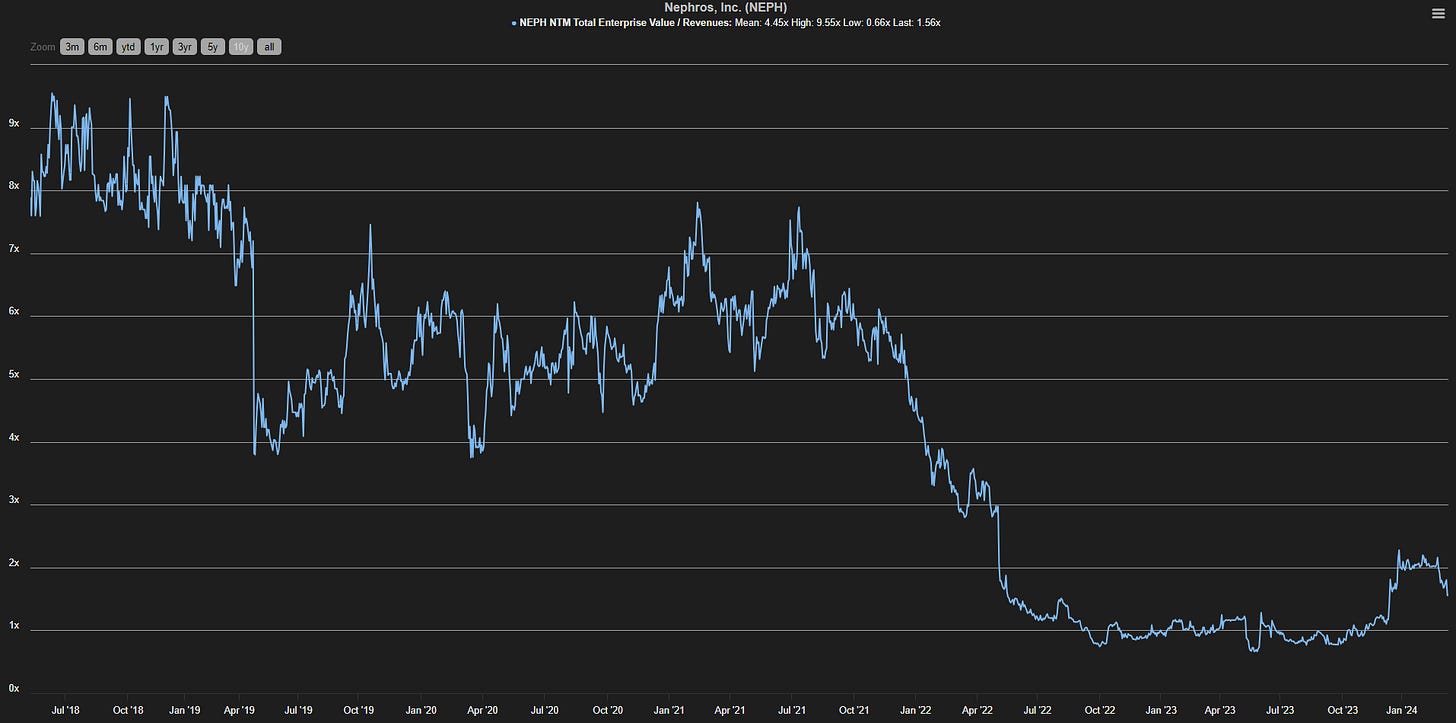Viewport: 1456px width, 723px height.
Task: Click the 6x y-axis label
Action: point(14,311)
